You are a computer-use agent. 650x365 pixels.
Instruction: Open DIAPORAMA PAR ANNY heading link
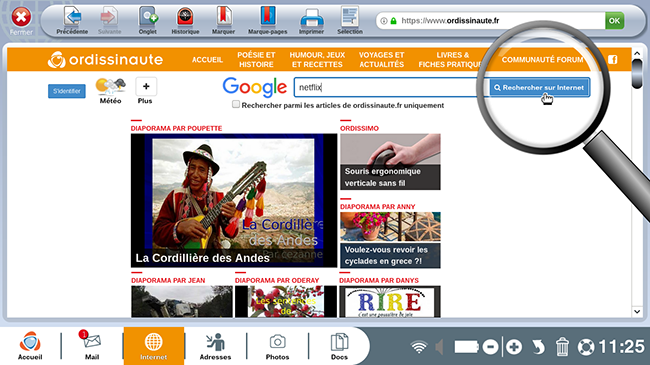[378, 207]
